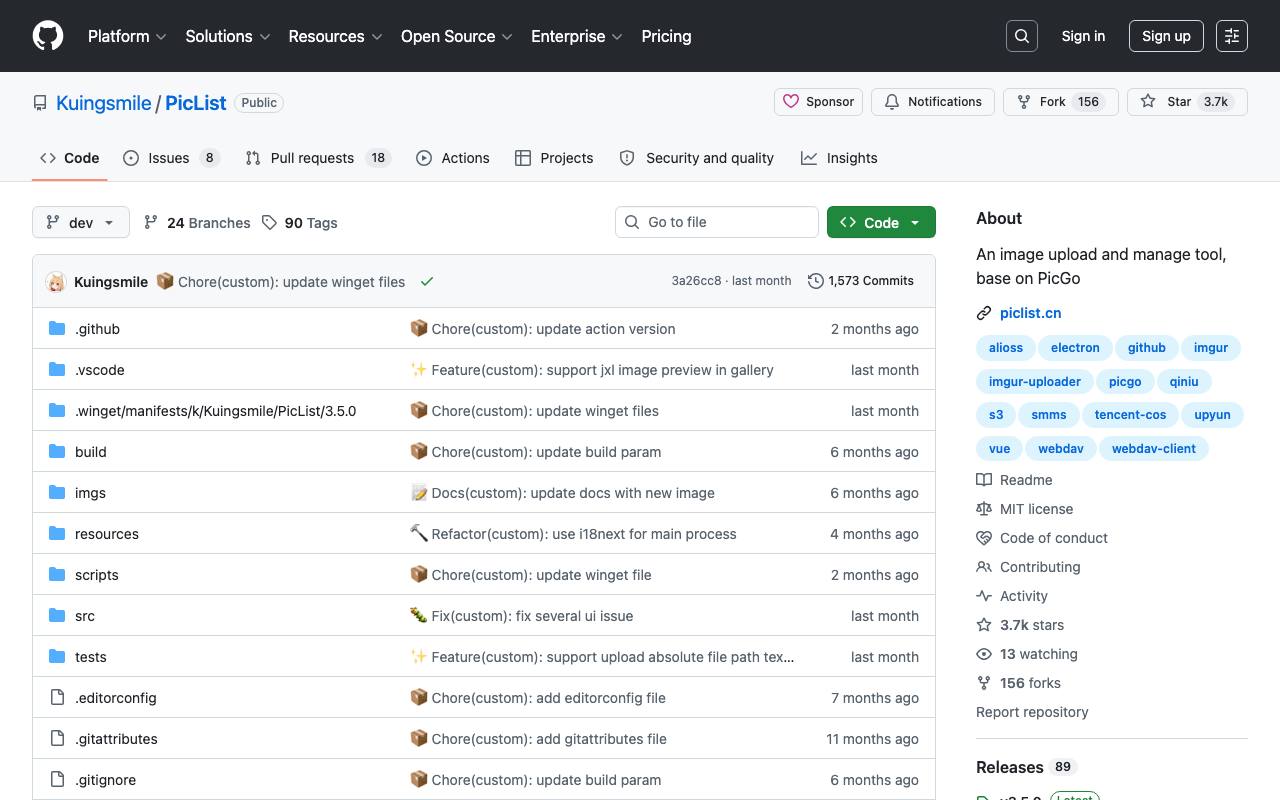Open commit 'Refactor(custom): use i18next for main process'
This screenshot has width=1280, height=800.
[584, 534]
